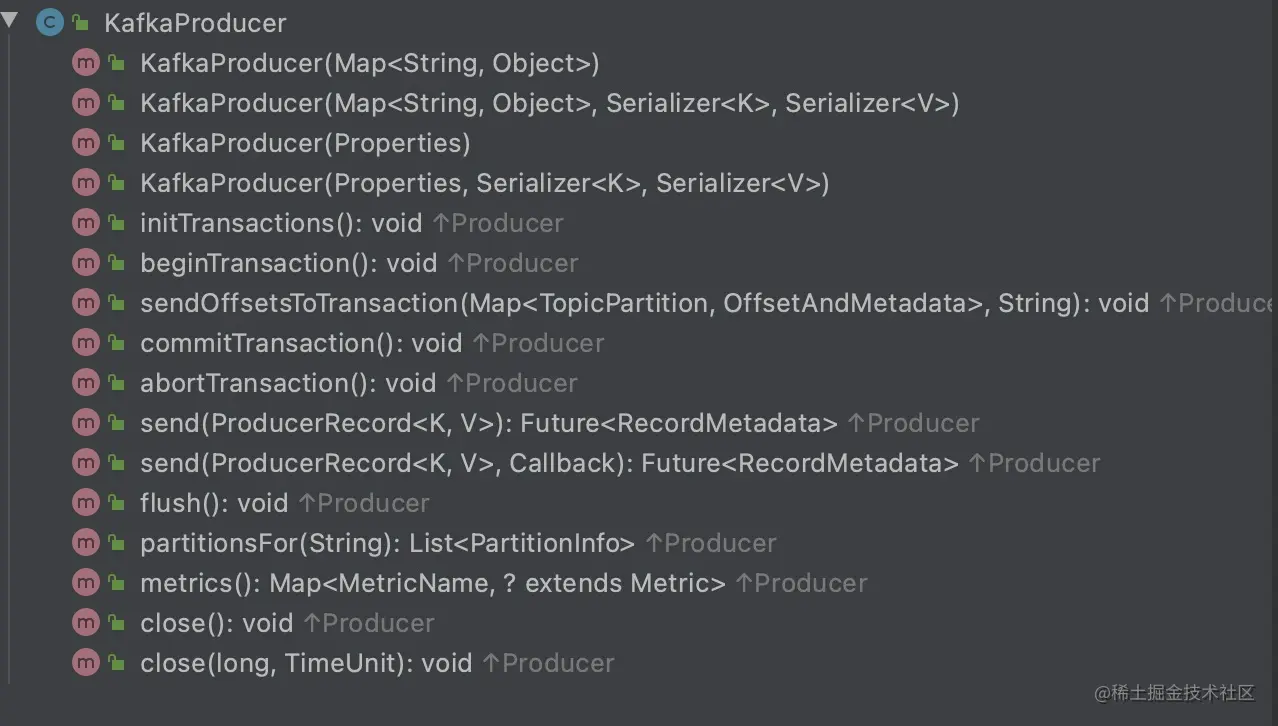This screenshot has width=1278, height=726.
Task: Click the KafkaProducer class icon
Action: 48,23
